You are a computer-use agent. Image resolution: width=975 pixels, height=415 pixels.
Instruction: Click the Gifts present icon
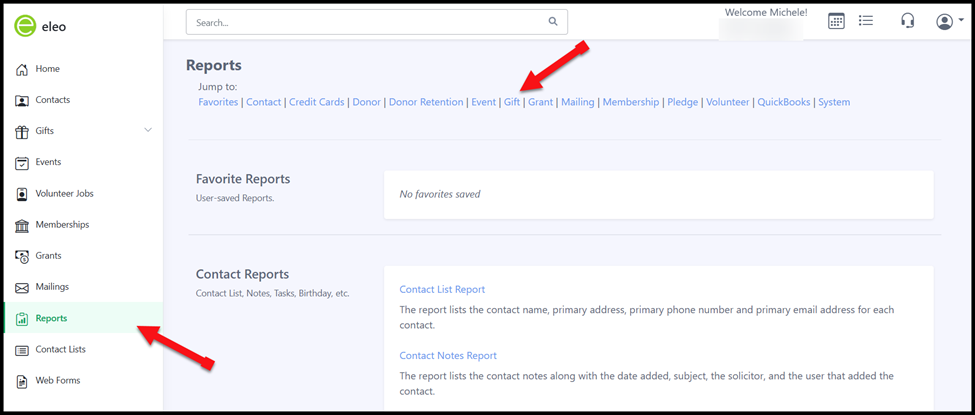22,131
